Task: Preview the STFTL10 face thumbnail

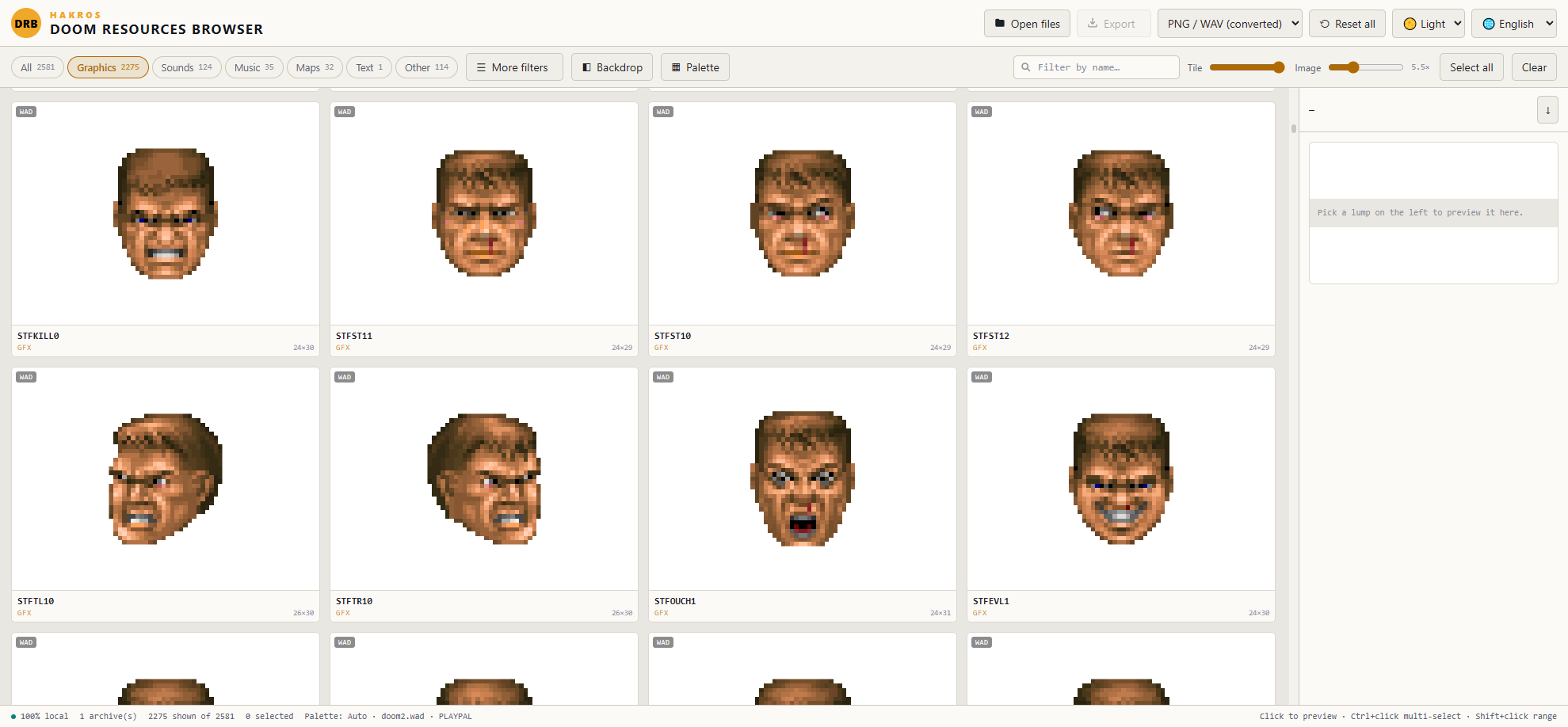Action: [166, 478]
